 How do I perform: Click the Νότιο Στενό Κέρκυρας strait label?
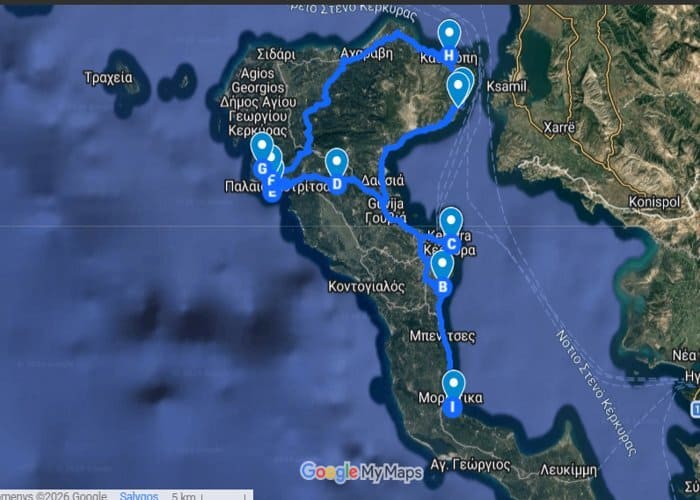coord(596,393)
